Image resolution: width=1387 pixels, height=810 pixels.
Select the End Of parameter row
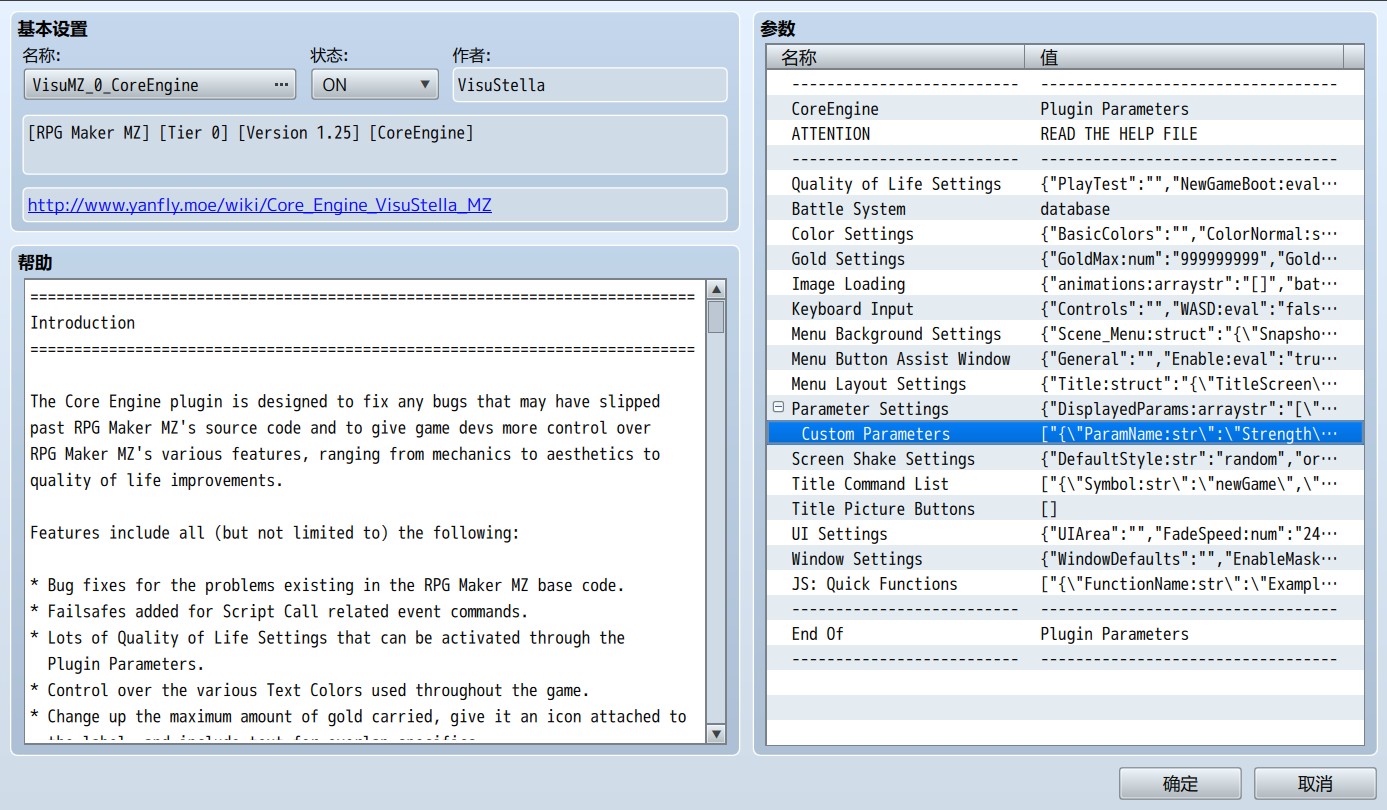click(1065, 634)
